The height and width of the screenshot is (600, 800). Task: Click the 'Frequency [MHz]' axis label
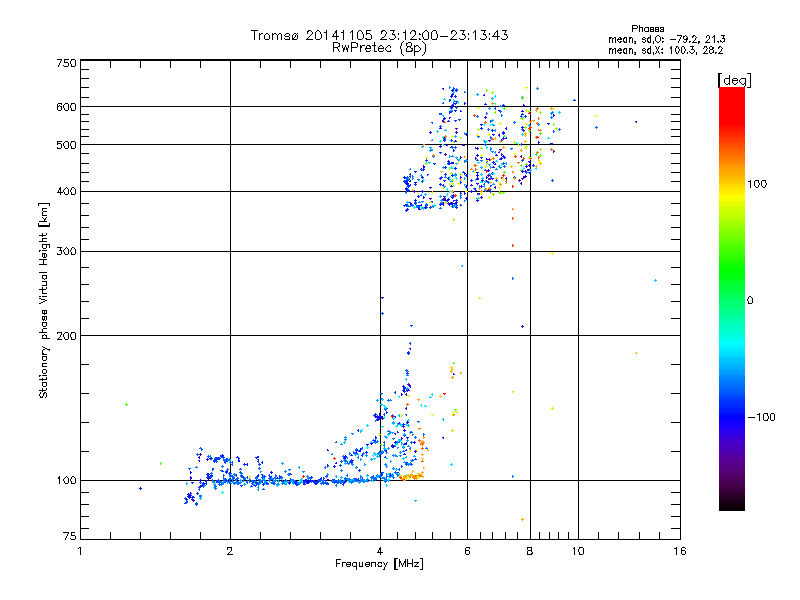[x=379, y=564]
